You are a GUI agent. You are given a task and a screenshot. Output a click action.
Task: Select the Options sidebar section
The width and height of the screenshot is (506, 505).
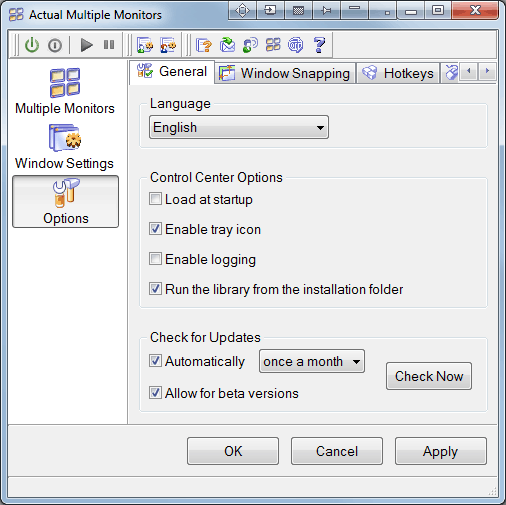66,202
